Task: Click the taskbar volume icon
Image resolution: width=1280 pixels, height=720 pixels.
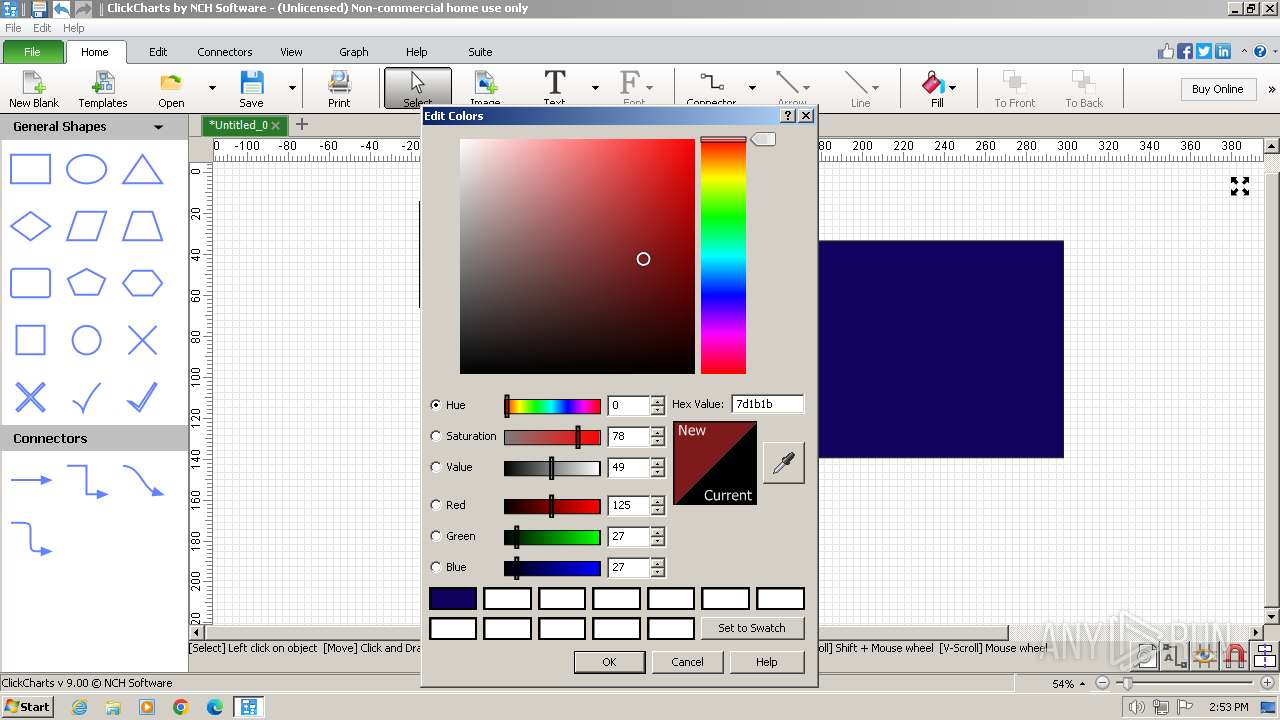Action: [x=1137, y=707]
